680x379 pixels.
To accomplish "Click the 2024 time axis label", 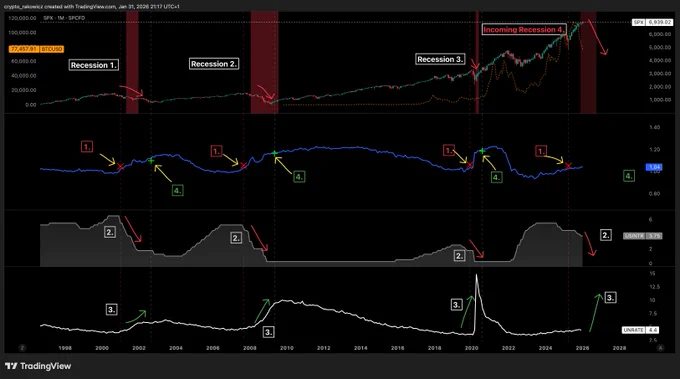I will tap(546, 348).
